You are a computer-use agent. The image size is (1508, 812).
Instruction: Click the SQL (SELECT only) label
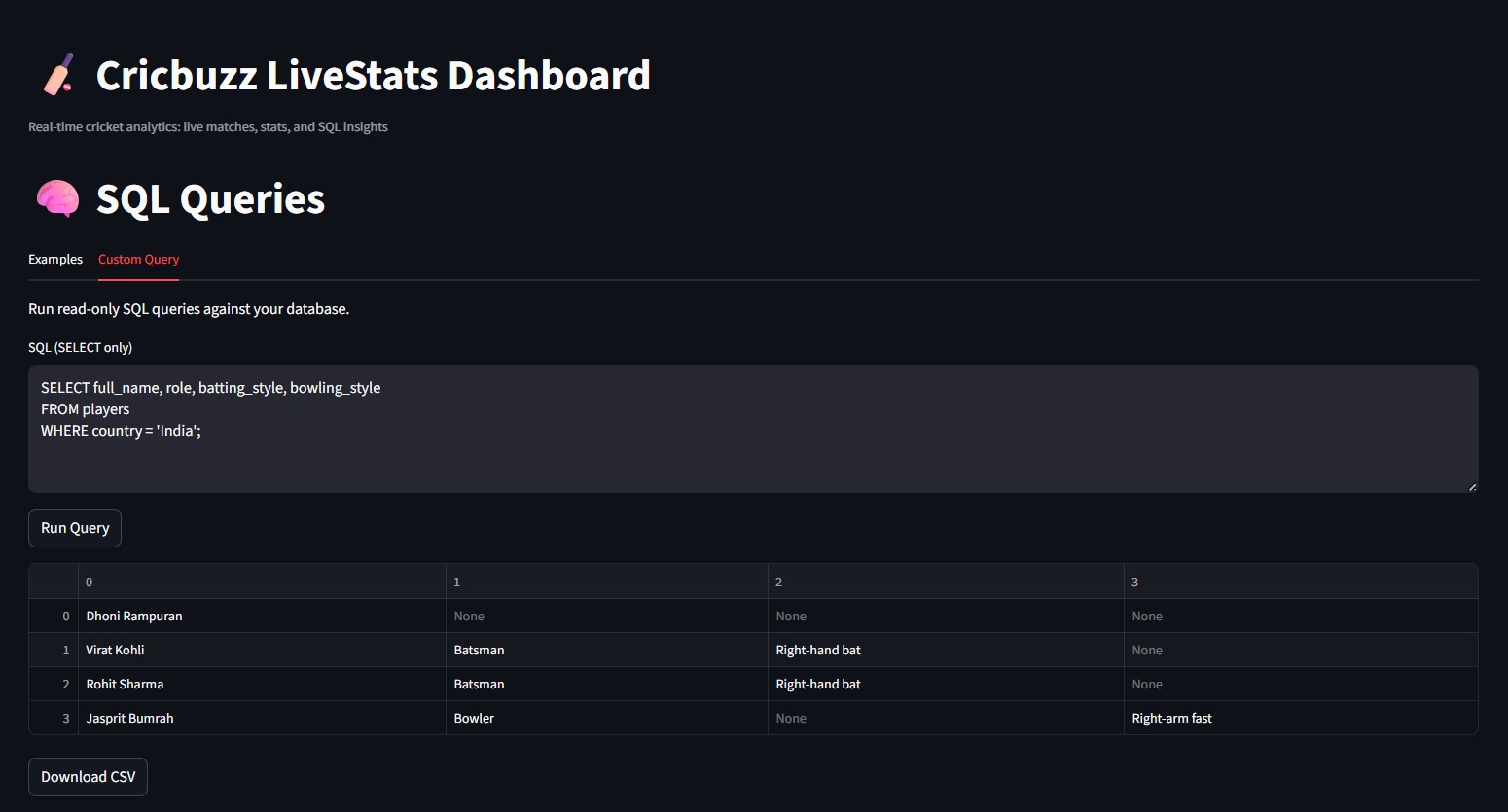[x=80, y=347]
